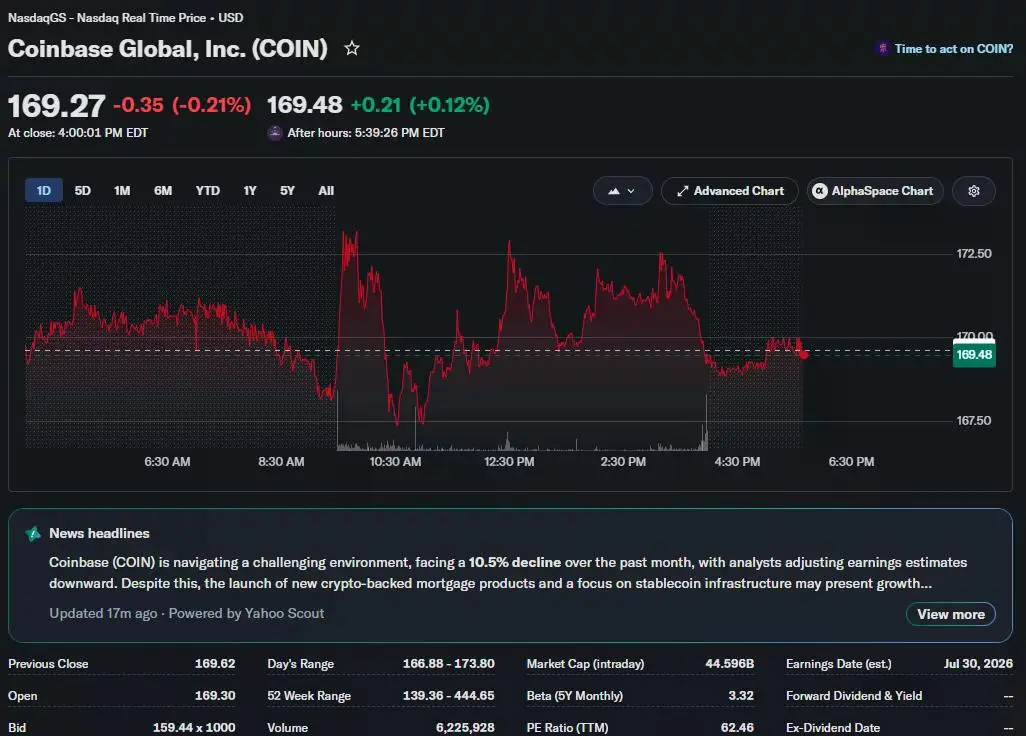The height and width of the screenshot is (736, 1026).
Task: Click the 4:30 PM axis label
Action: pyautogui.click(x=737, y=462)
